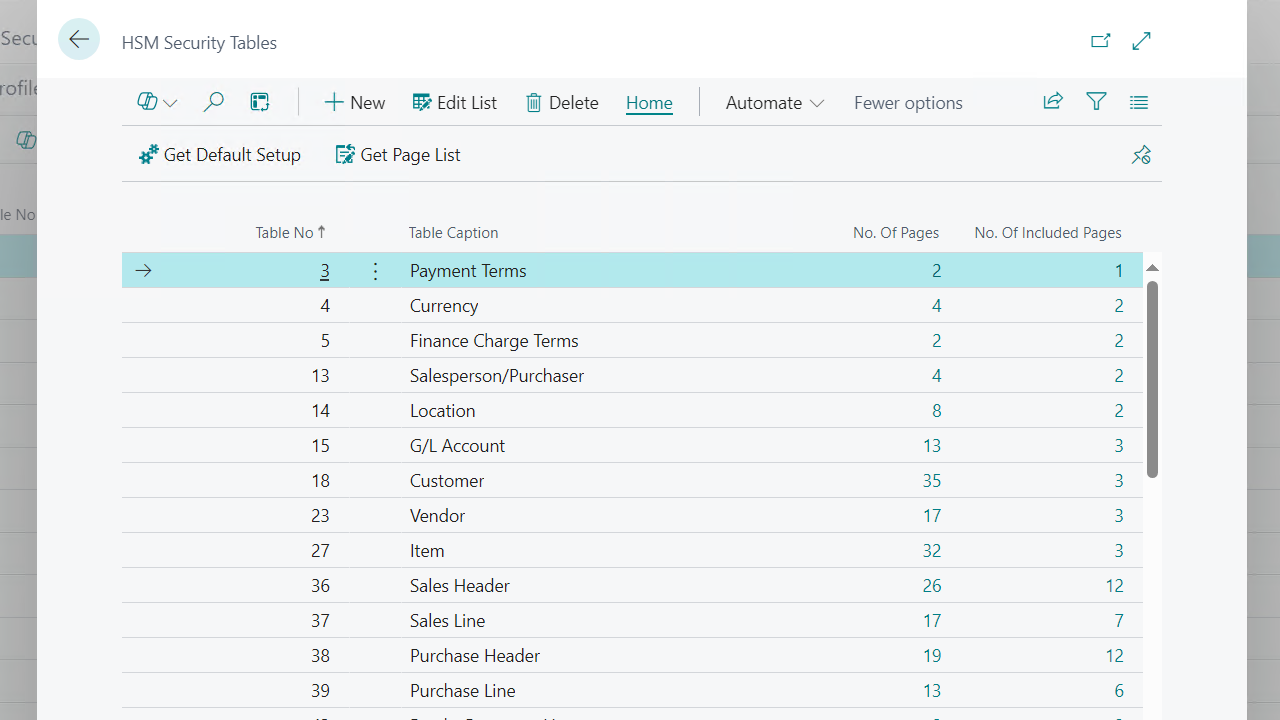Click Fewer options in menu bar
This screenshot has width=1280, height=720.
(x=908, y=103)
